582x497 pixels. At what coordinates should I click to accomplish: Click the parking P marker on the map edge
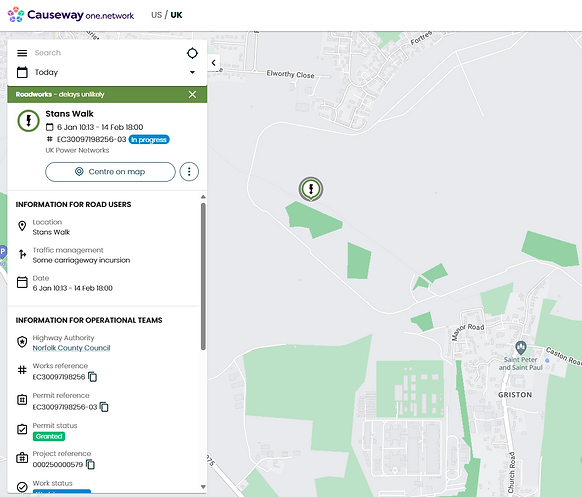pos(3,252)
